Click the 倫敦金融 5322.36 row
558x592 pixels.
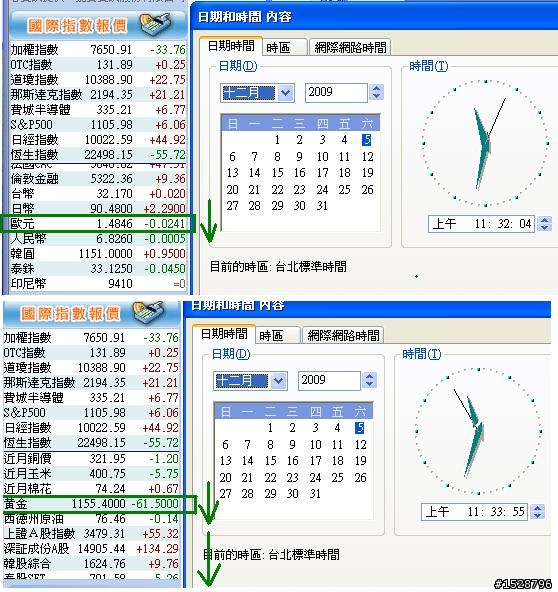coord(98,179)
